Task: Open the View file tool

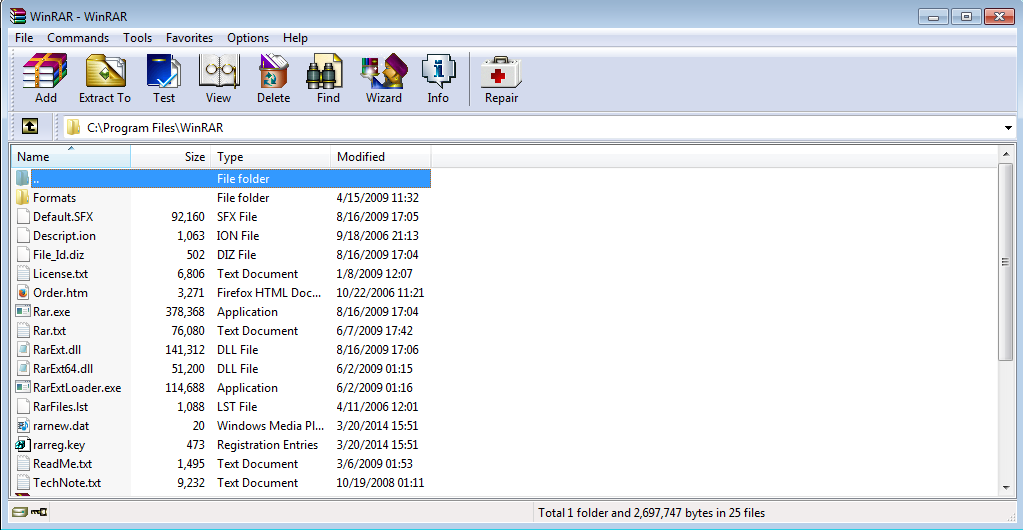Action: pos(219,71)
